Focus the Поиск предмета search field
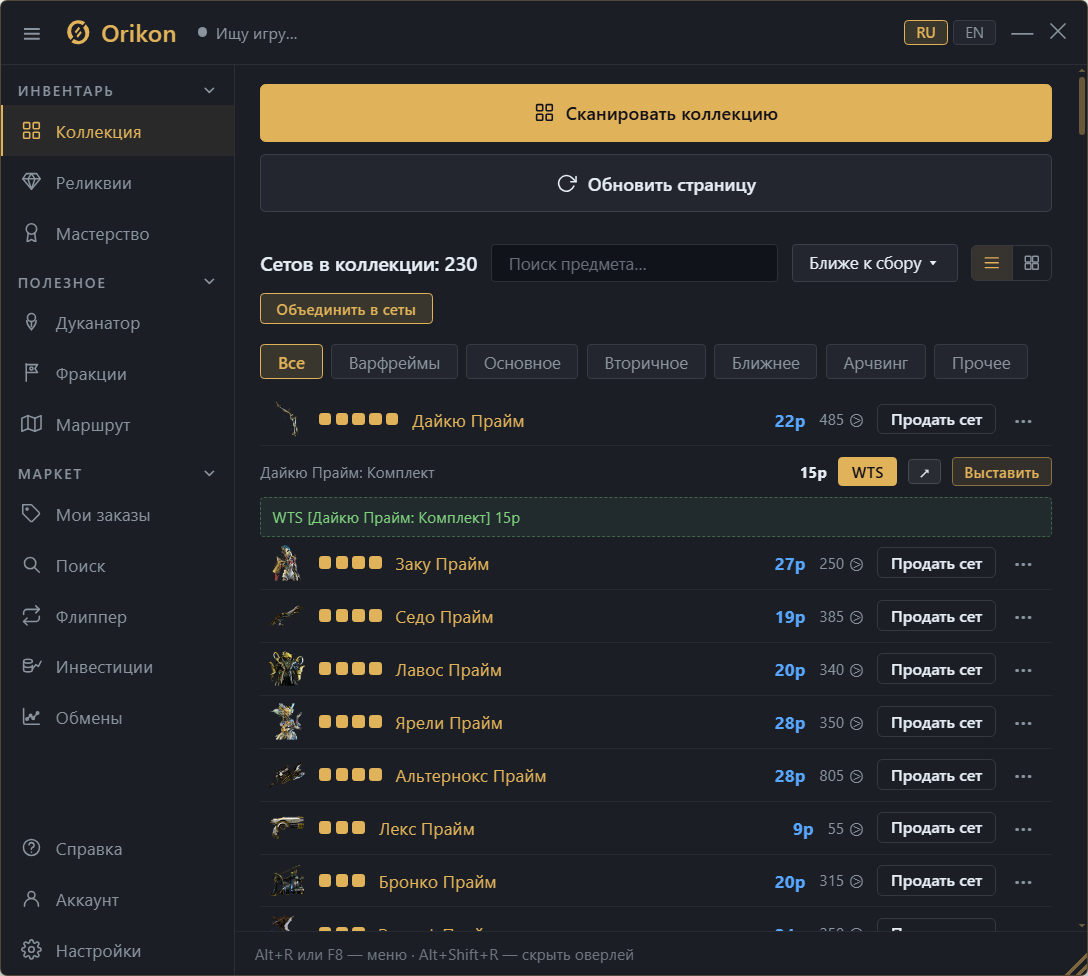Screen dimensions: 1088x976 634,264
